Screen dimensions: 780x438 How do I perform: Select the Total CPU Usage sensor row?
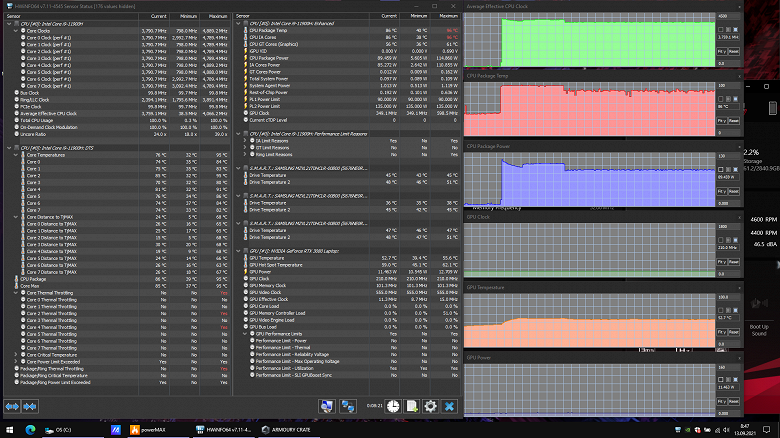coord(117,120)
